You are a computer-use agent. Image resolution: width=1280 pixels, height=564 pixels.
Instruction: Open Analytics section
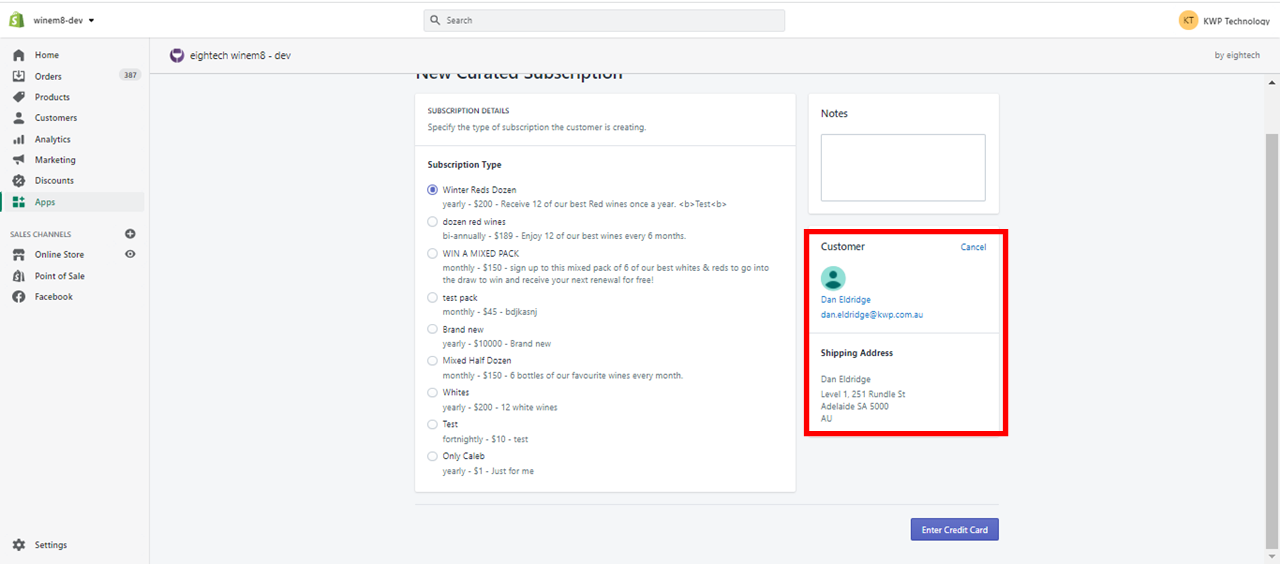(x=53, y=139)
